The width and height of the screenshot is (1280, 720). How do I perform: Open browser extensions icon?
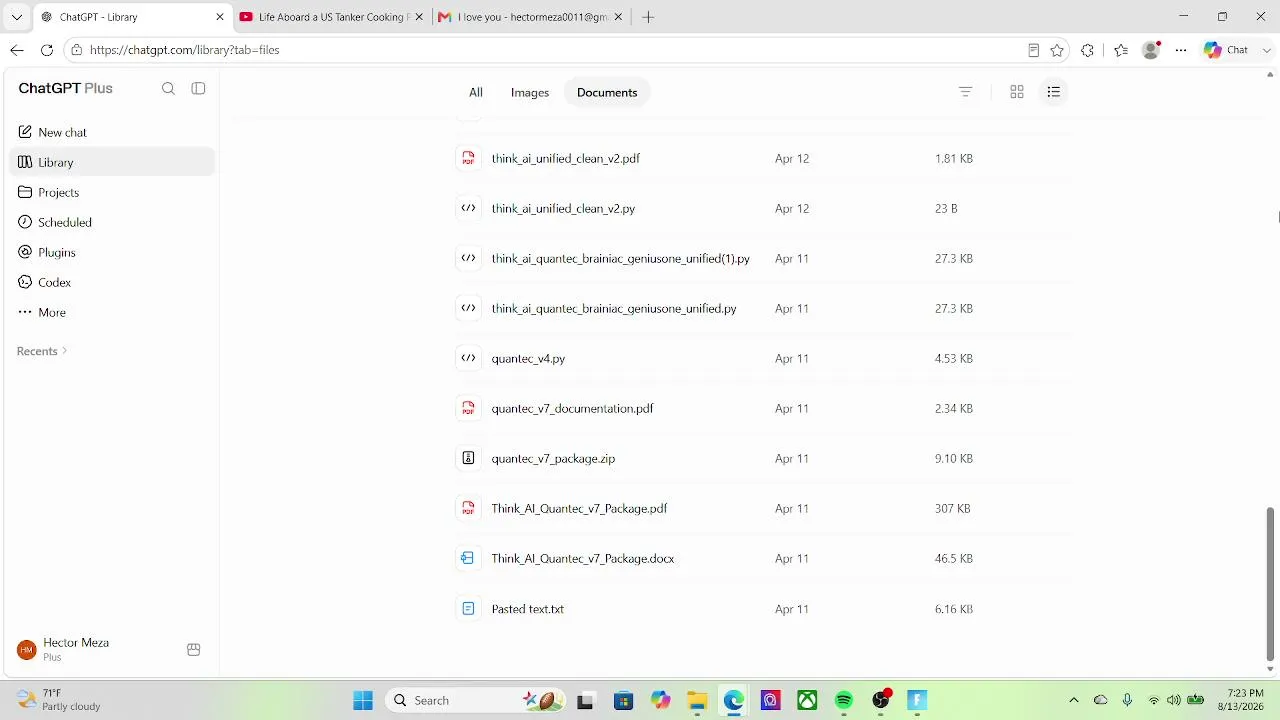(1088, 50)
